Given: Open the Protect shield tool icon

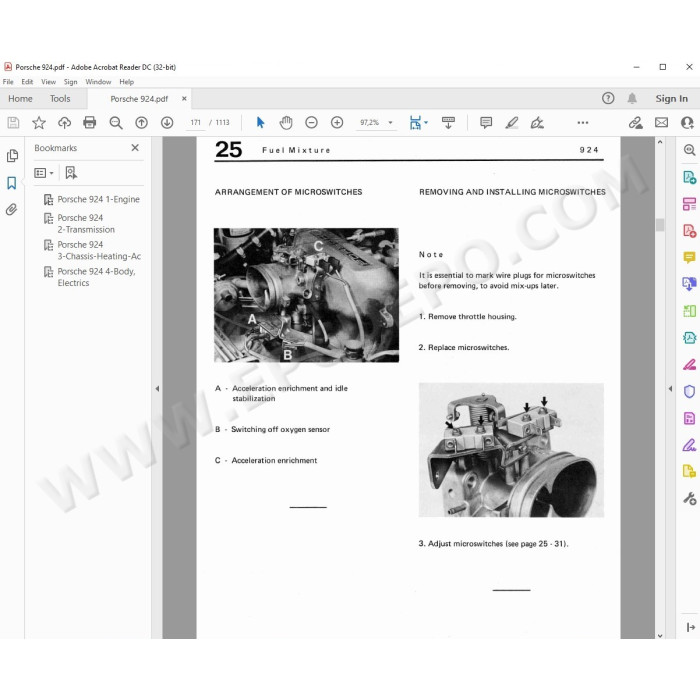Looking at the screenshot, I should [689, 392].
